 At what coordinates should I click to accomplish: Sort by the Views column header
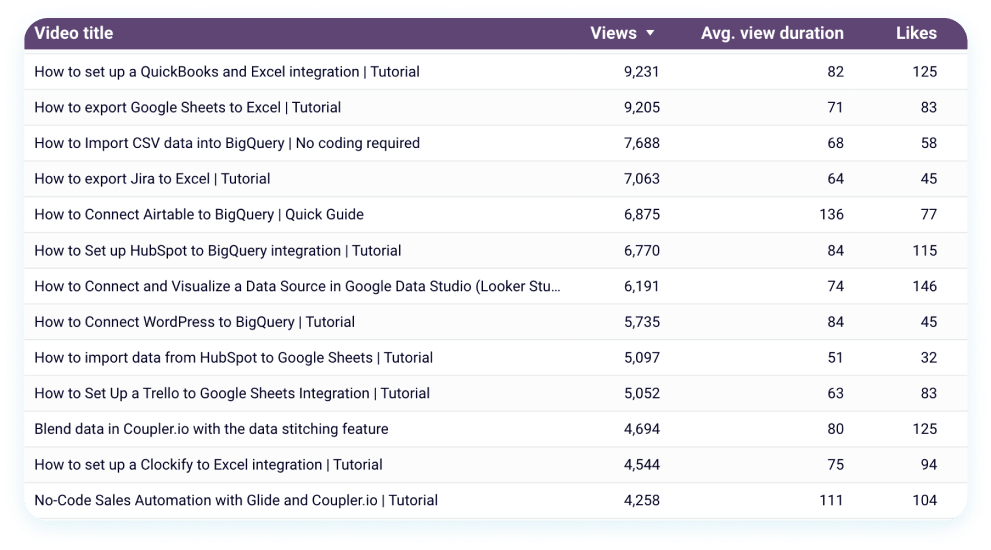tap(613, 33)
